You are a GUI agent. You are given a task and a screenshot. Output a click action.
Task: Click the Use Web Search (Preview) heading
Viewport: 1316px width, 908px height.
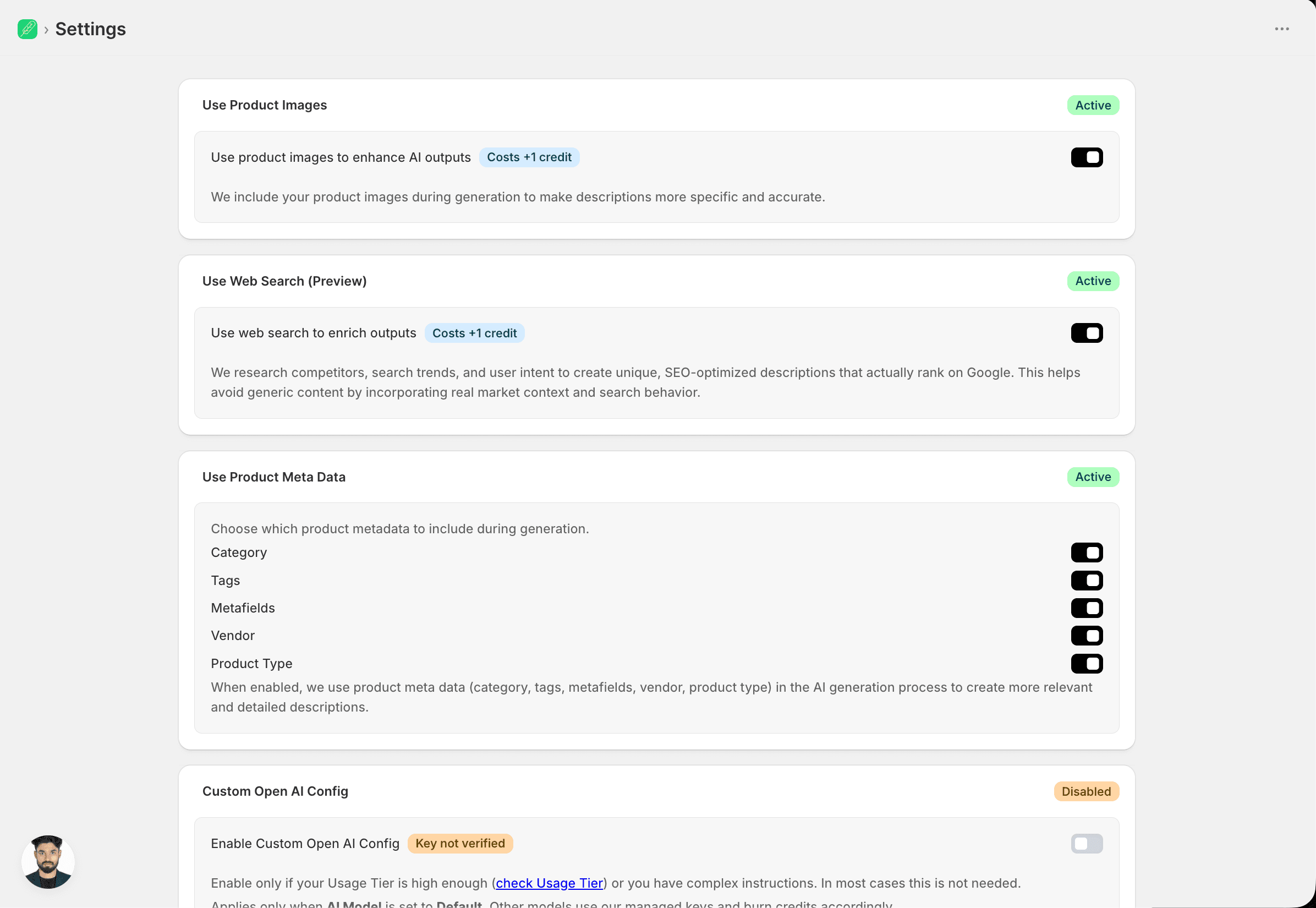pos(284,281)
